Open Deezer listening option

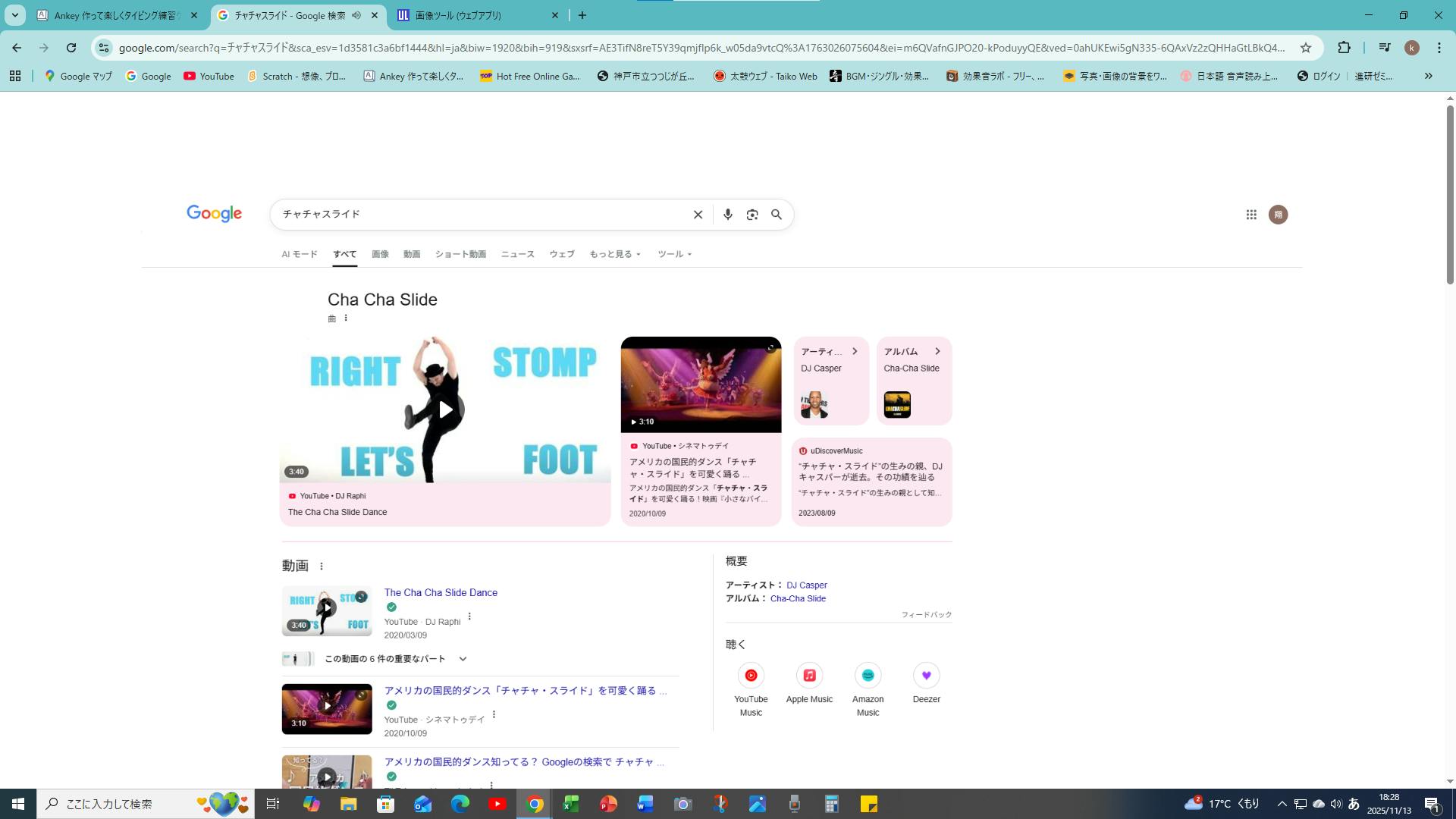point(926,676)
